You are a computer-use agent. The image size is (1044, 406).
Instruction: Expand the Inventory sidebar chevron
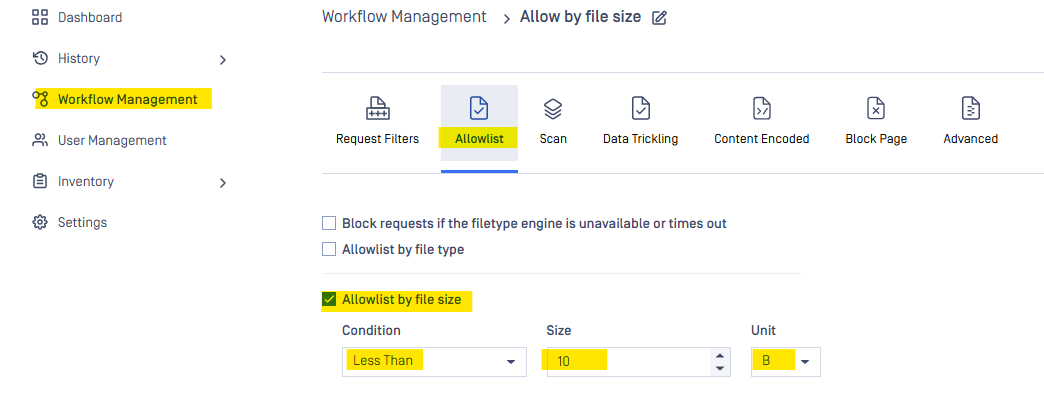pyautogui.click(x=223, y=183)
